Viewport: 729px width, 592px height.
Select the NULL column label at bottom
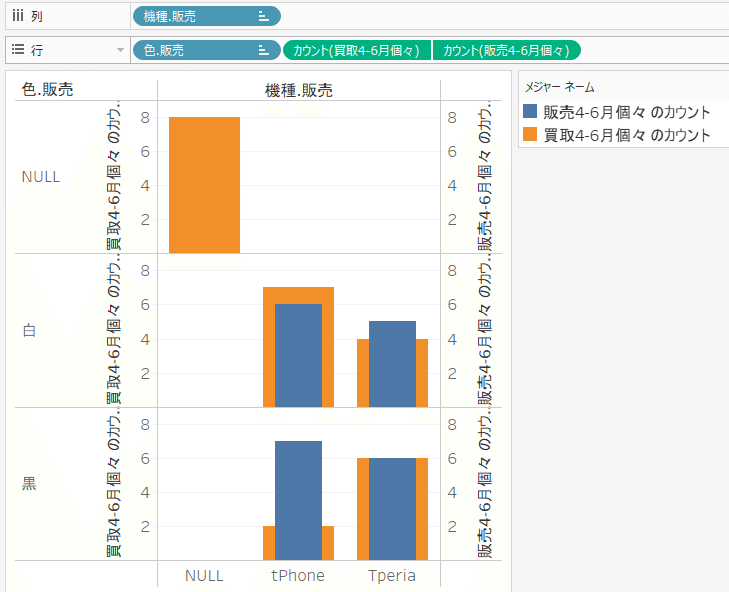click(204, 575)
